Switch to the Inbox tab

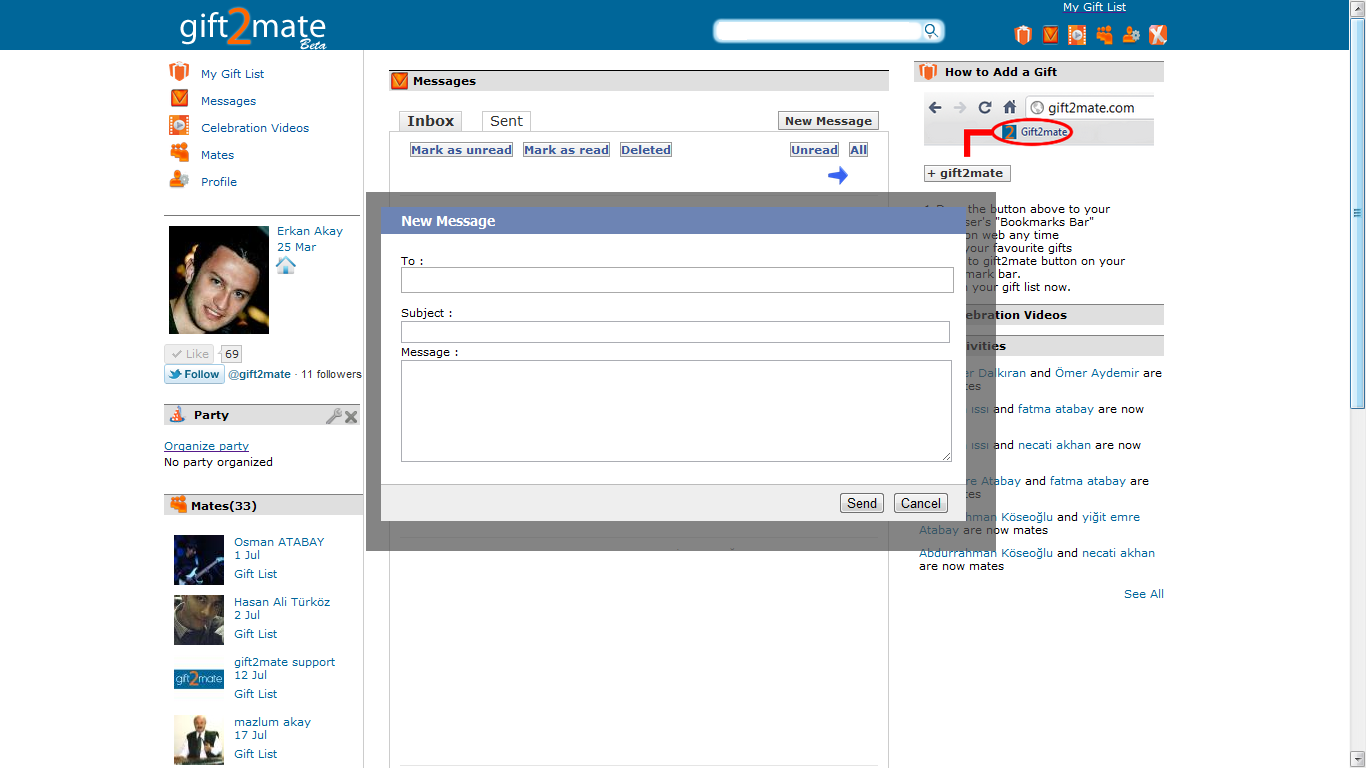click(x=431, y=121)
